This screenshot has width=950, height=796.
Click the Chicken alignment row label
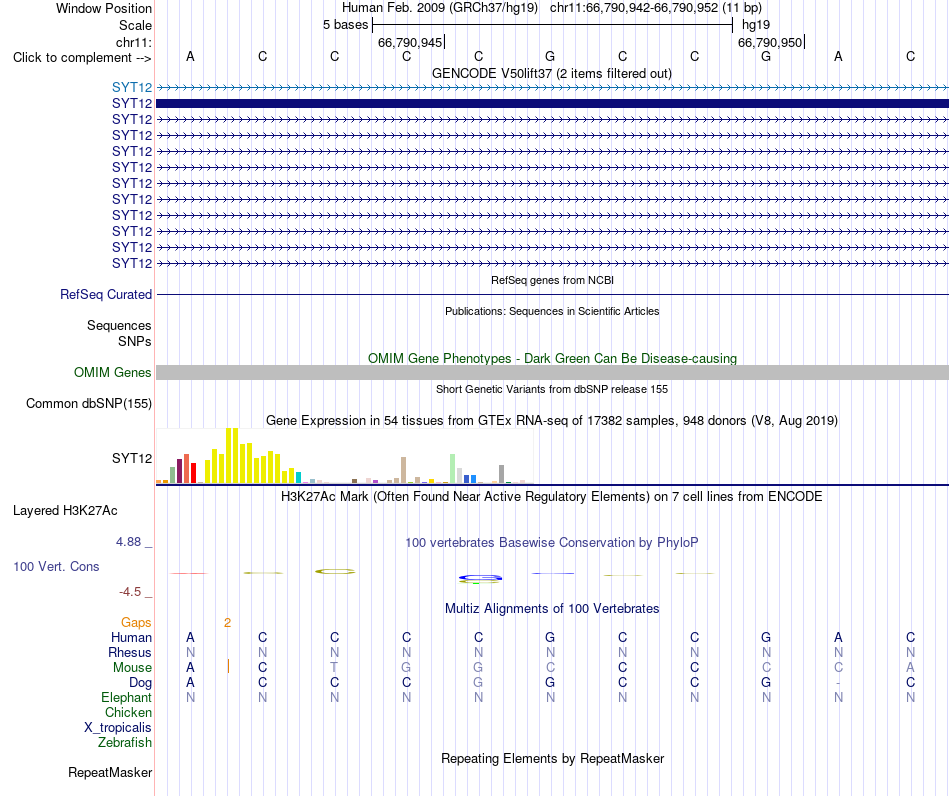(x=128, y=712)
